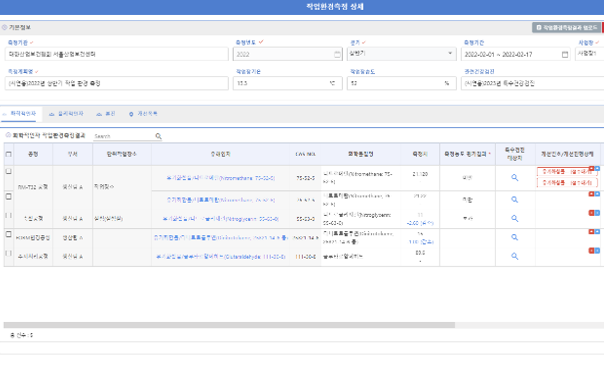Click the 측정기관 input field
The height and width of the screenshot is (378, 604).
point(117,54)
